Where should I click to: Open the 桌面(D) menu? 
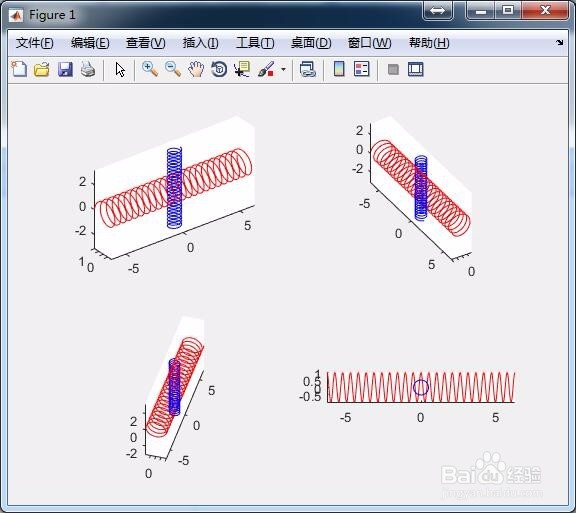[311, 43]
